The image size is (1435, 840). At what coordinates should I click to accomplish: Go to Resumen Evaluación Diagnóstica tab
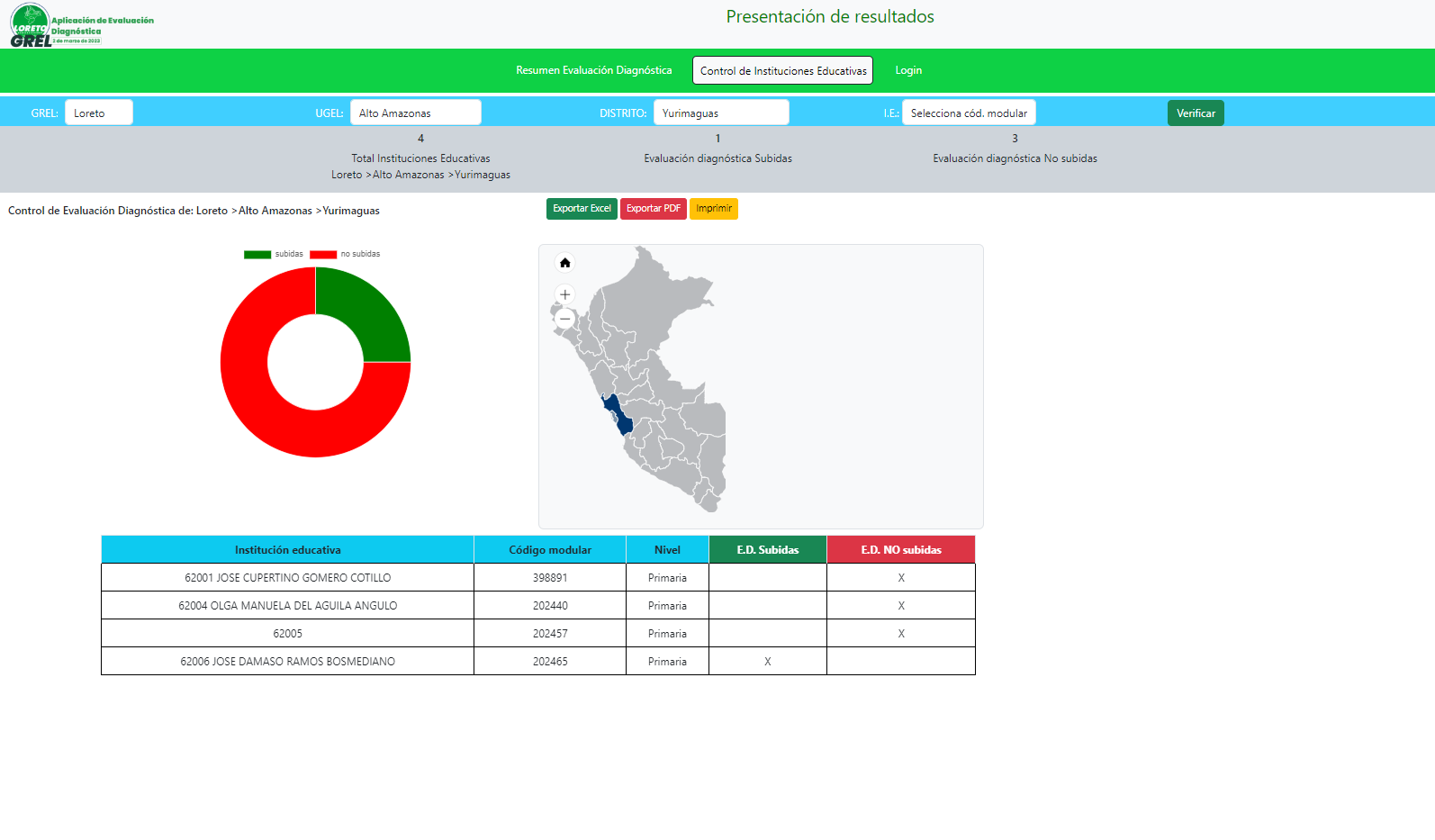pyautogui.click(x=593, y=70)
